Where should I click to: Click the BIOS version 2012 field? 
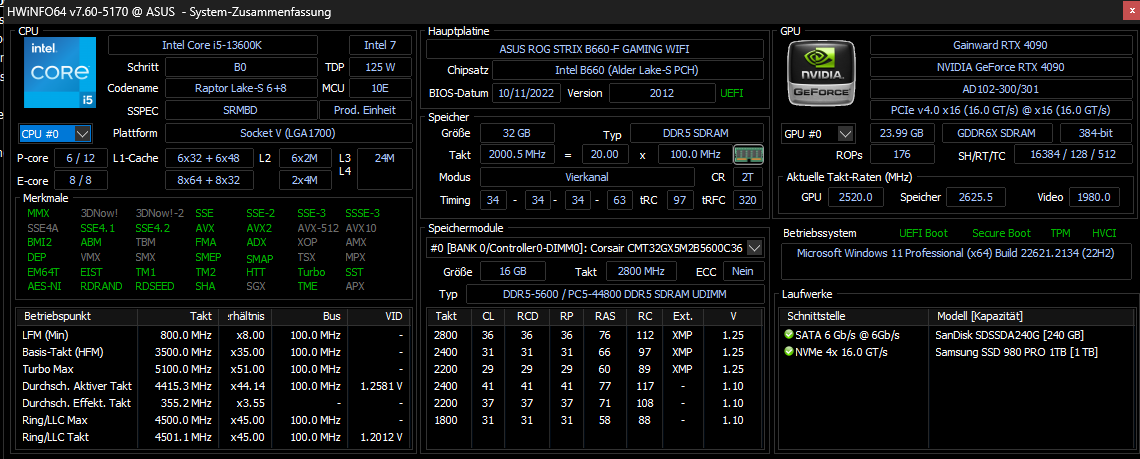(662, 93)
